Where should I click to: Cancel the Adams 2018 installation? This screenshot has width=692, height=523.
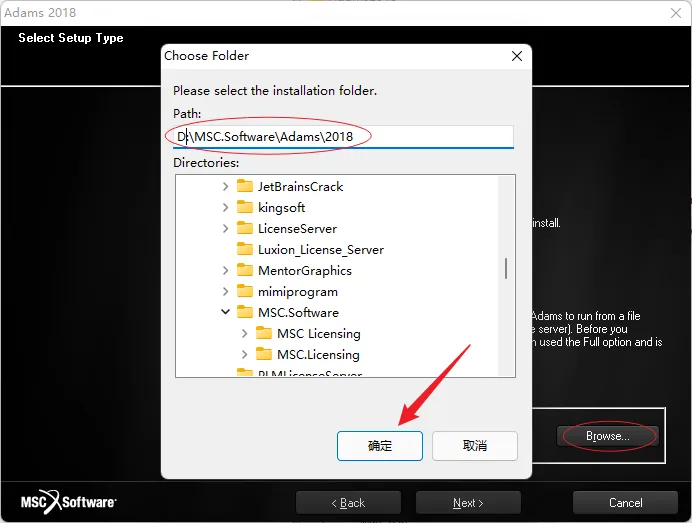[x=625, y=503]
